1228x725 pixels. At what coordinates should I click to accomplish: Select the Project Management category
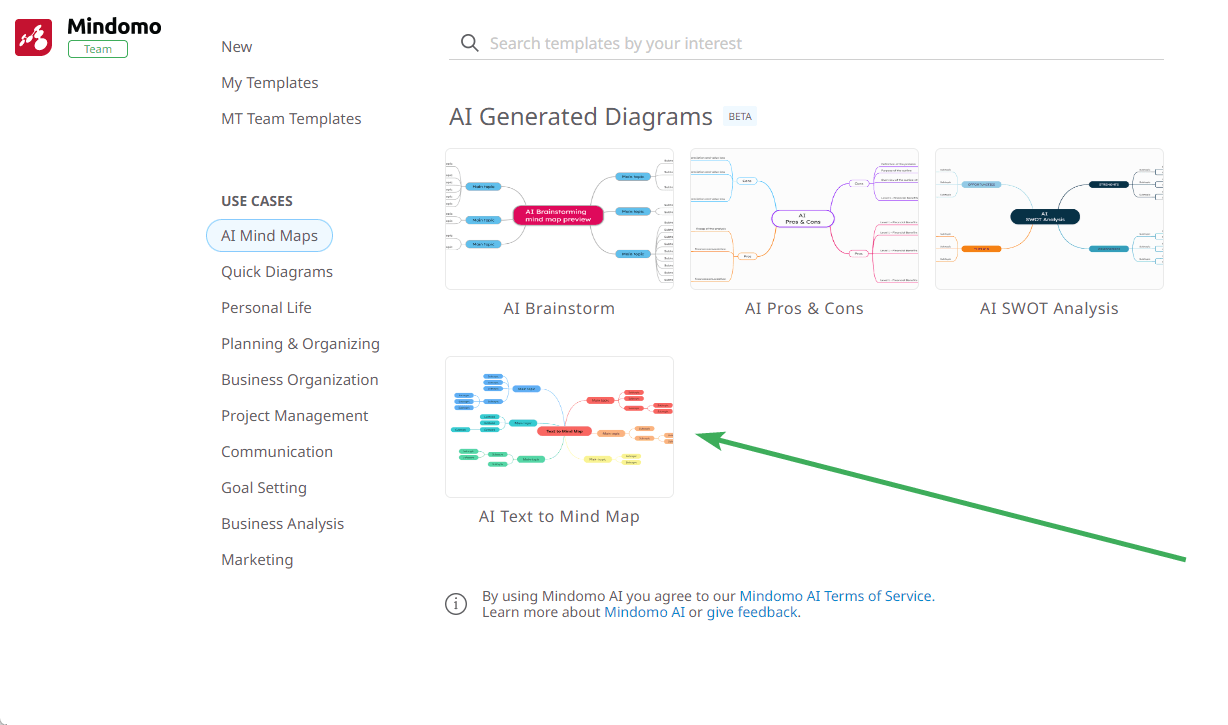[295, 416]
